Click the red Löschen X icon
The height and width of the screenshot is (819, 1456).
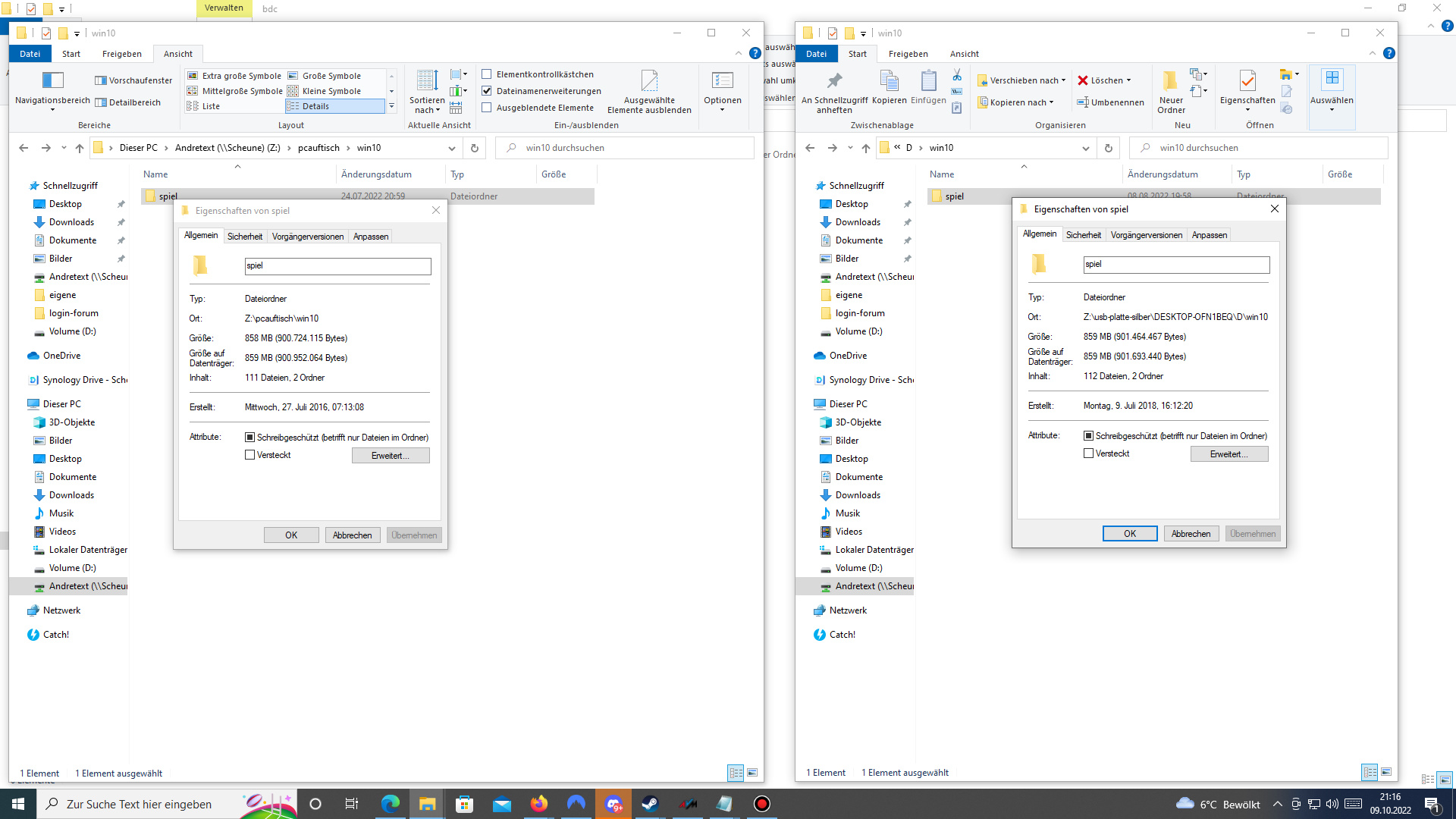(x=1083, y=80)
